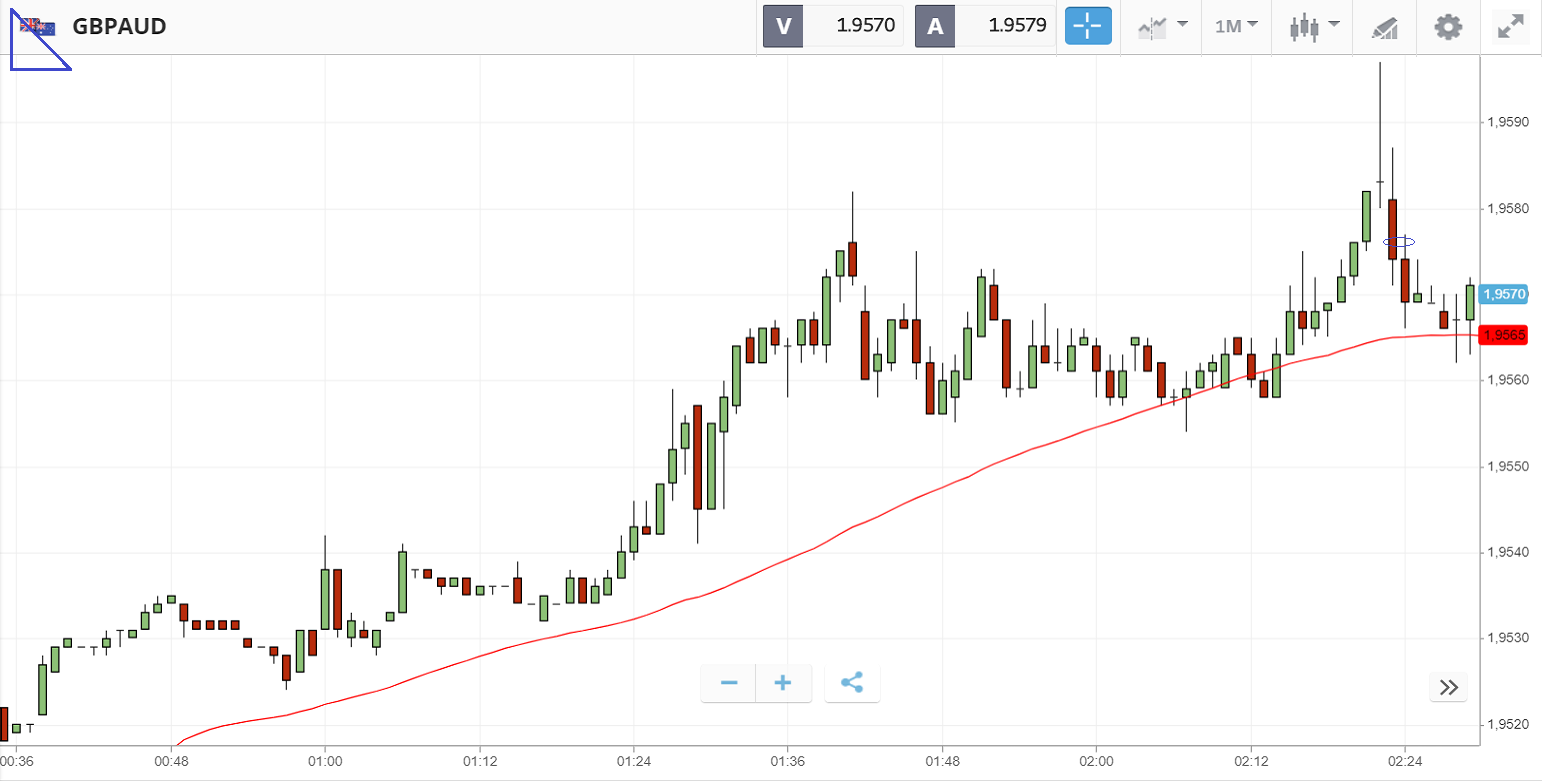The width and height of the screenshot is (1542, 781).
Task: Open the indicators chart dropdown
Action: pos(1161,26)
